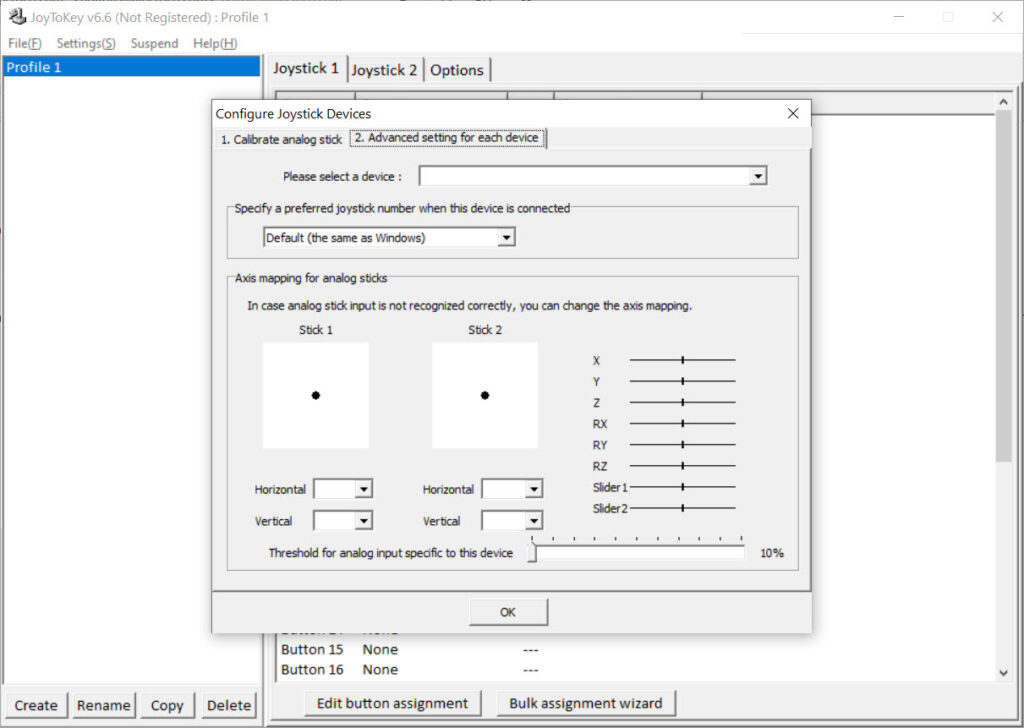Click Edit button assignment
The image size is (1024, 728).
[x=392, y=703]
